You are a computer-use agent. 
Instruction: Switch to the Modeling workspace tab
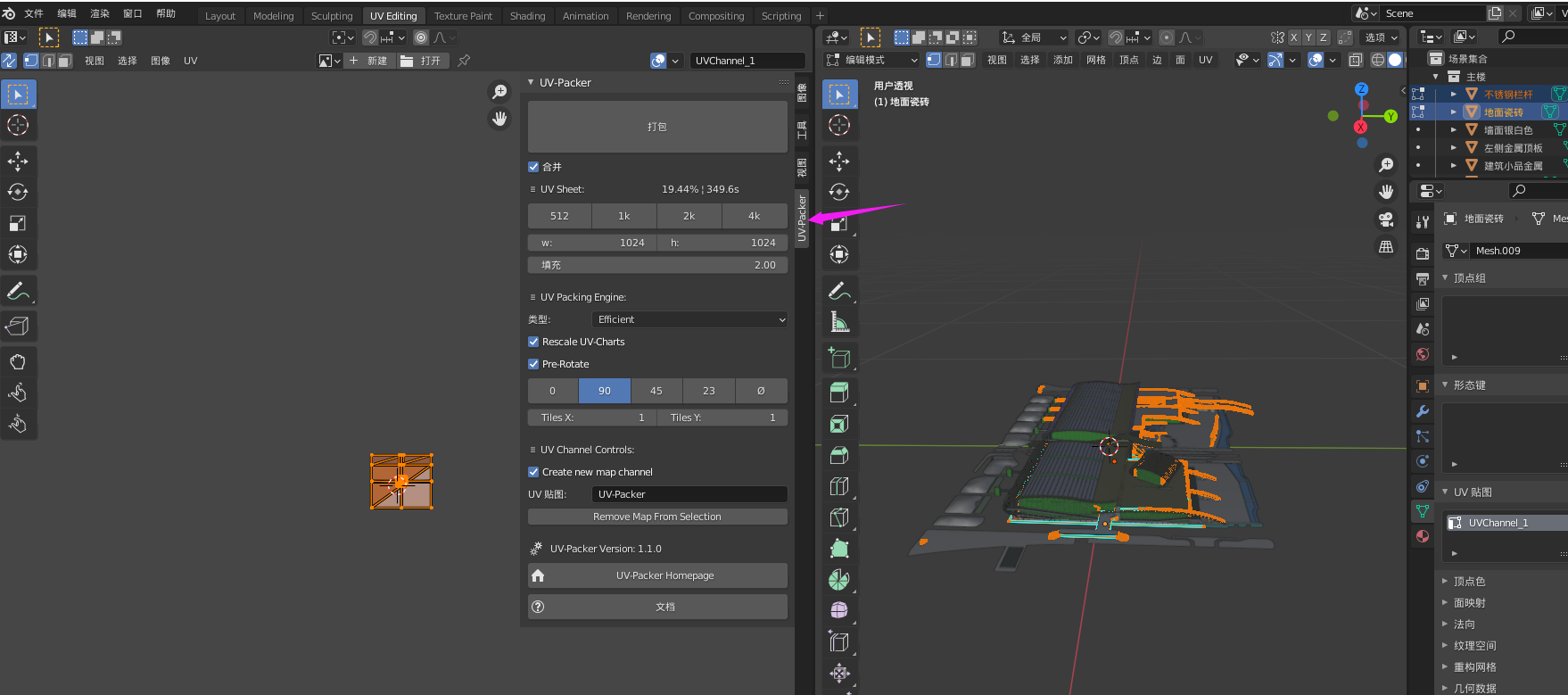pos(273,16)
